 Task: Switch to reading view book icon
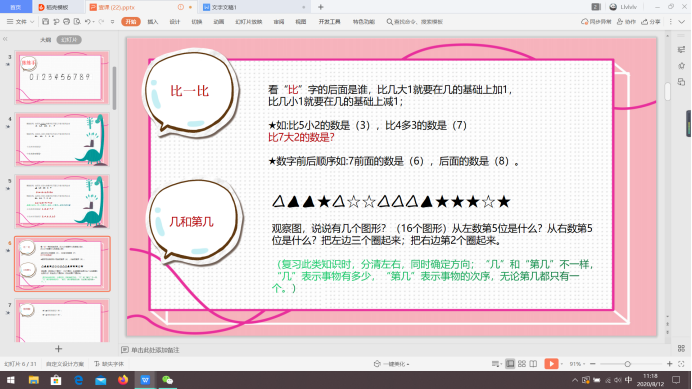click(533, 363)
